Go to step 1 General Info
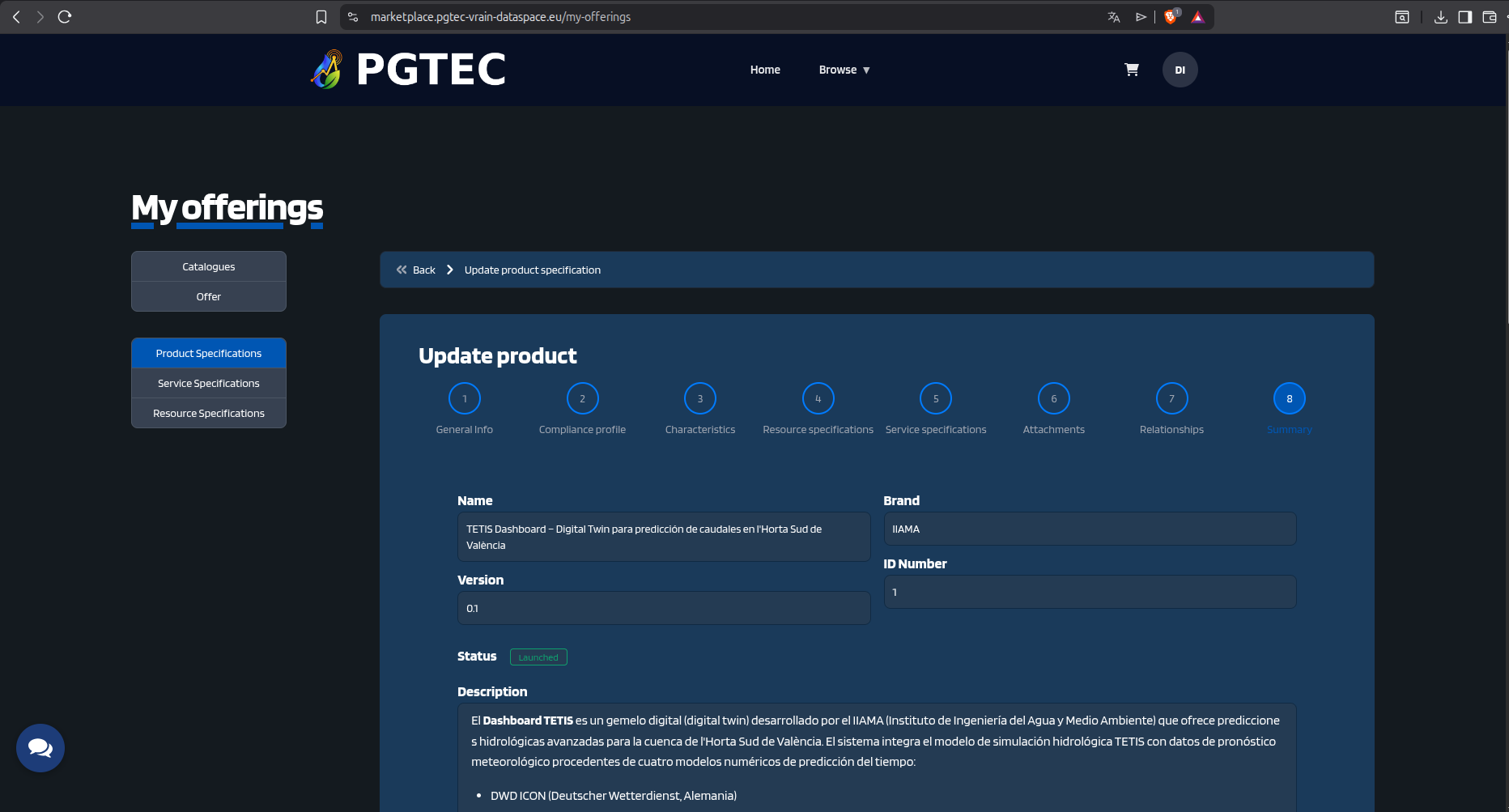Screen dimensions: 1509x812 pyautogui.click(x=465, y=398)
